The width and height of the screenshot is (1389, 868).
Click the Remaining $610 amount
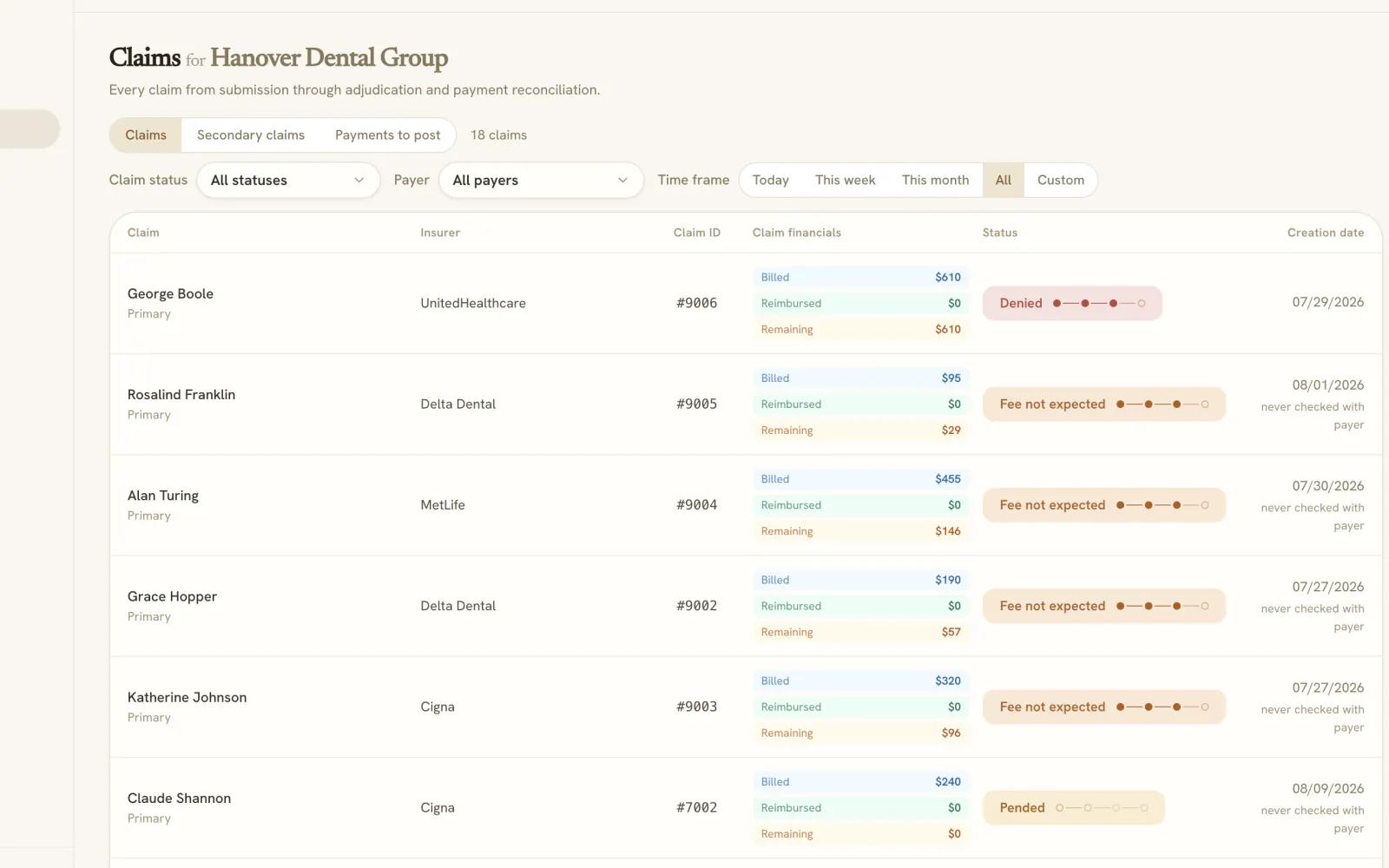(948, 330)
